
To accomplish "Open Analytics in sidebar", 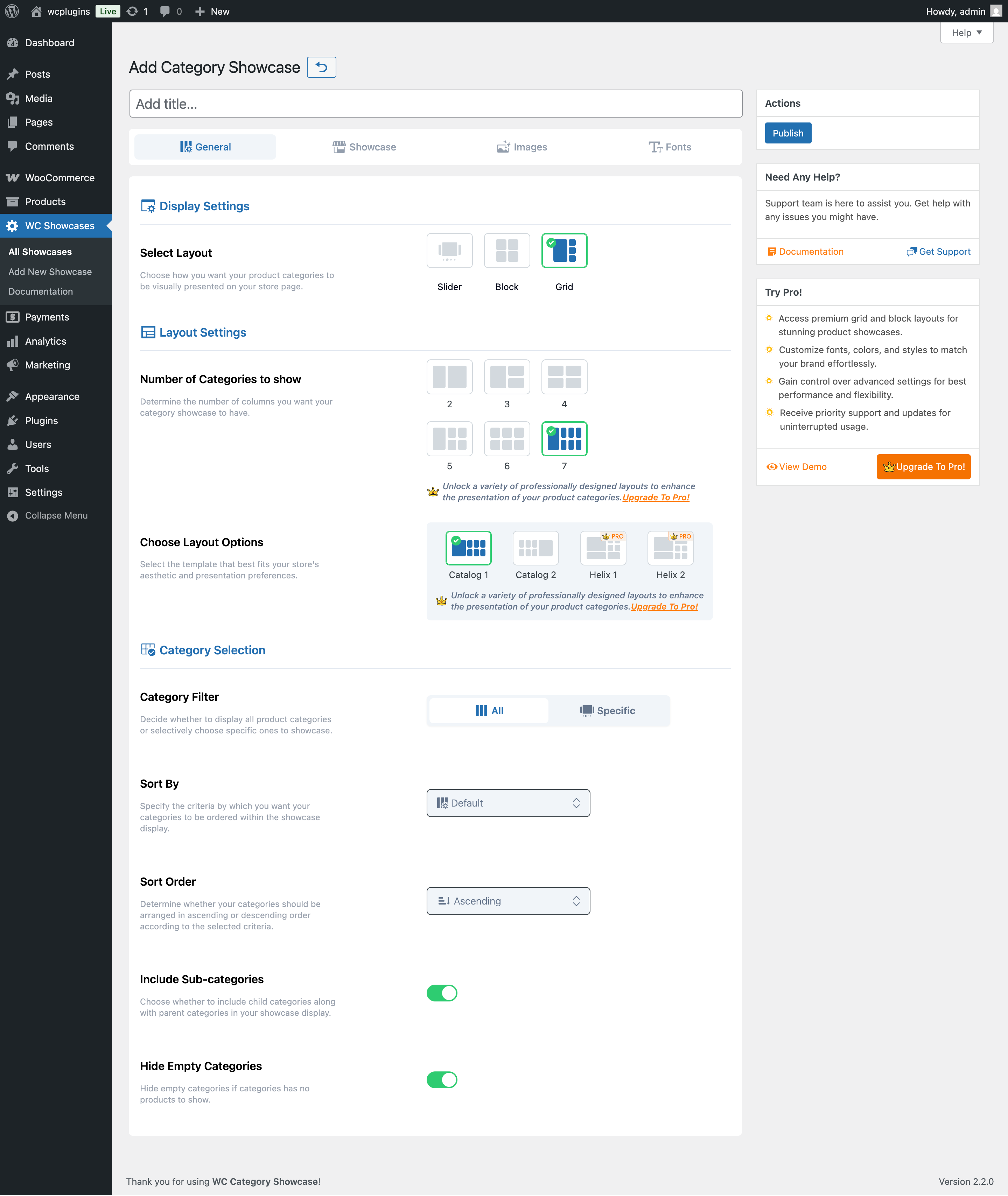I will point(56,341).
